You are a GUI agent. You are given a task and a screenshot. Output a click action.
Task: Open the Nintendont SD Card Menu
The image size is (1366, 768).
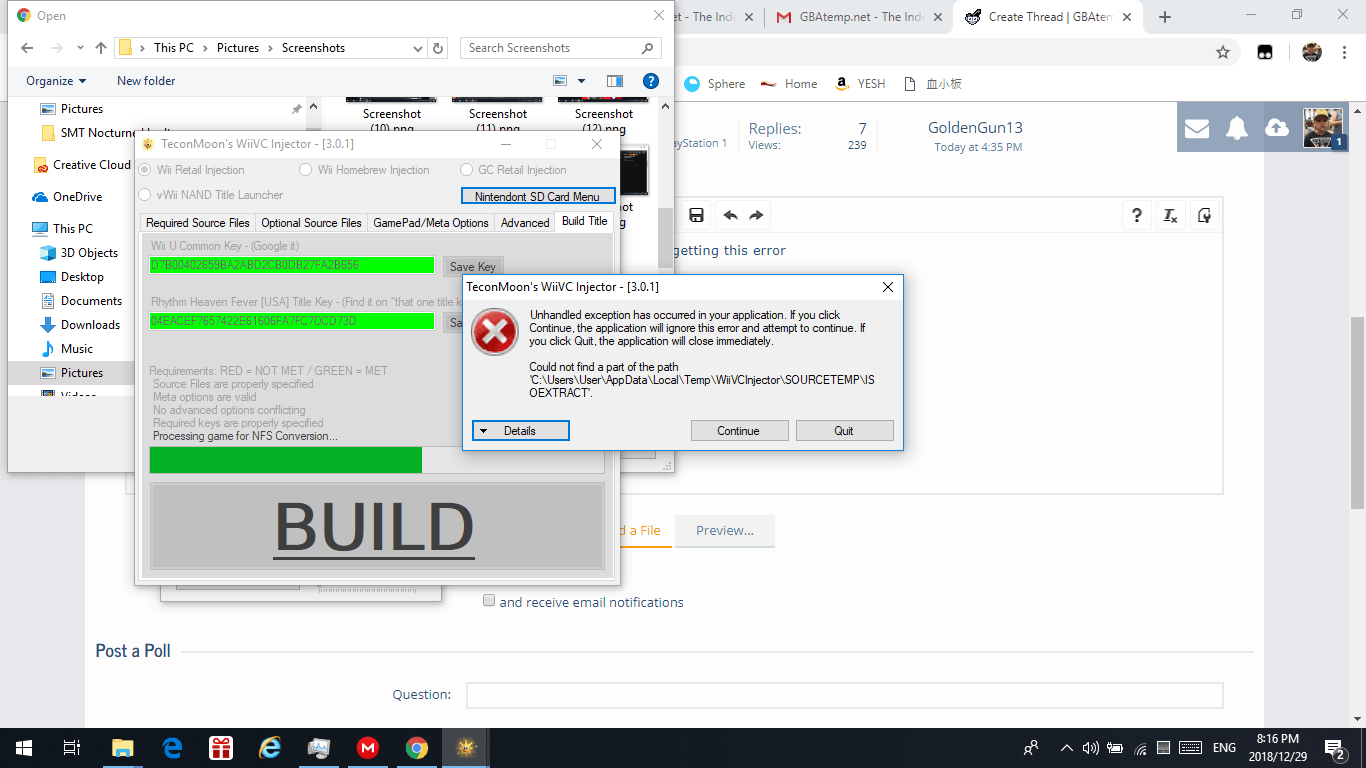(538, 196)
